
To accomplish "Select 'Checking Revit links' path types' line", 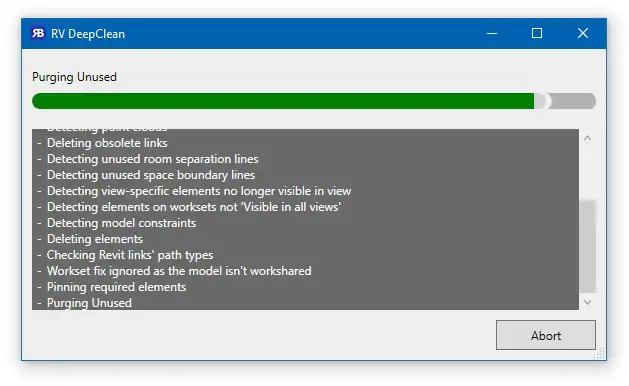I will [x=130, y=255].
